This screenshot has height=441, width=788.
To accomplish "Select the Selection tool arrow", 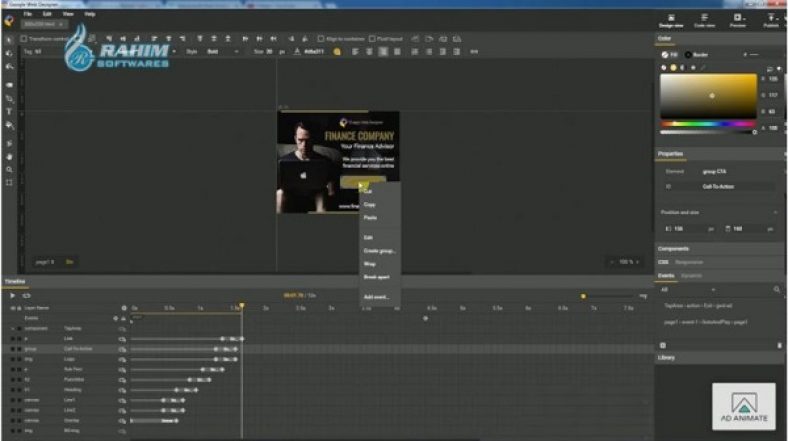I will tap(9, 39).
